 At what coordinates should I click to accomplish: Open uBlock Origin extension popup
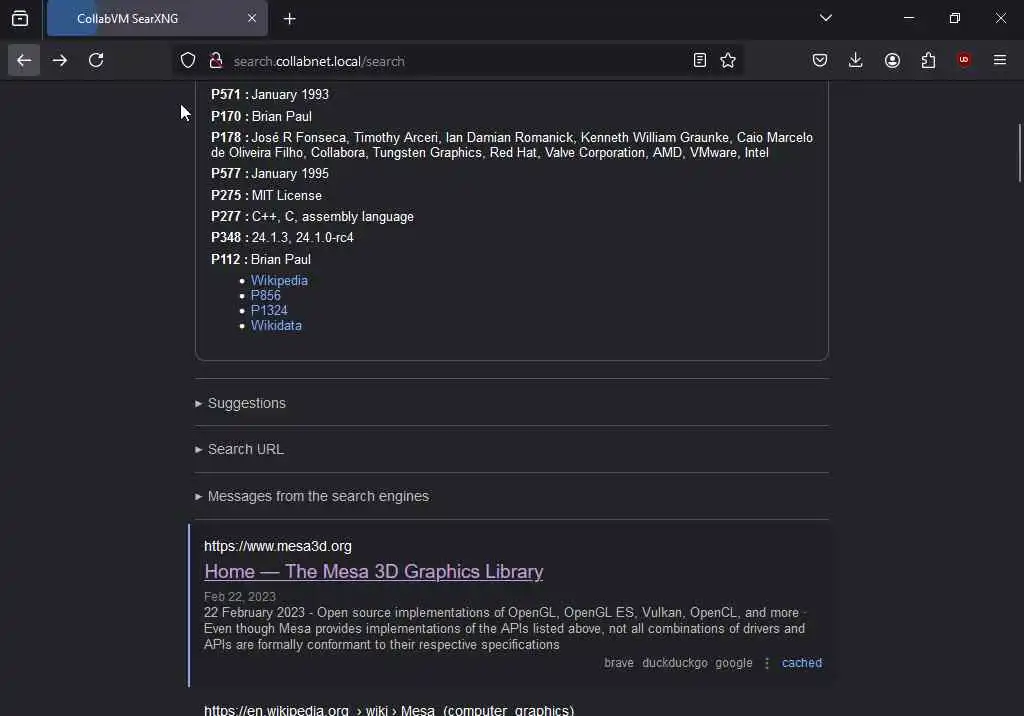click(x=964, y=60)
